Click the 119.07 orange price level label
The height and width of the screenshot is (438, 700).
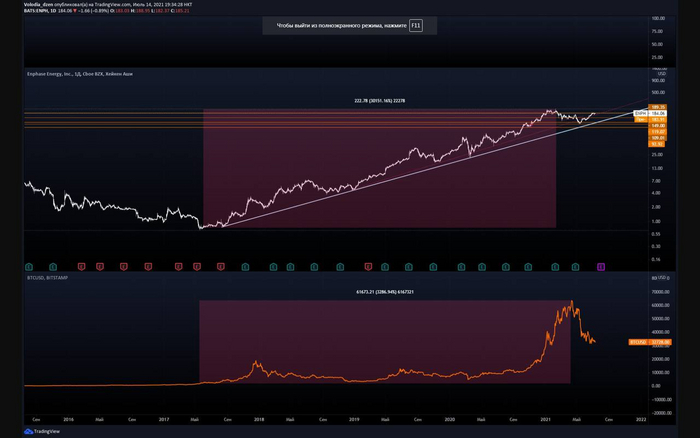pos(658,131)
